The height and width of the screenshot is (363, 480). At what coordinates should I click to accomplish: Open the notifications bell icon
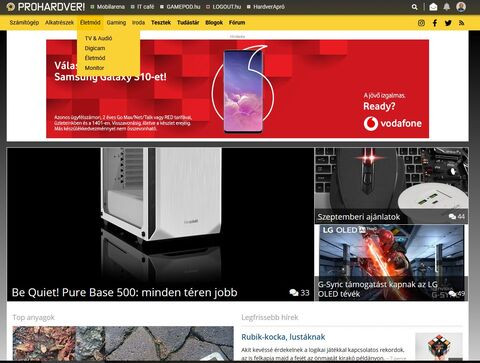pos(447,7)
